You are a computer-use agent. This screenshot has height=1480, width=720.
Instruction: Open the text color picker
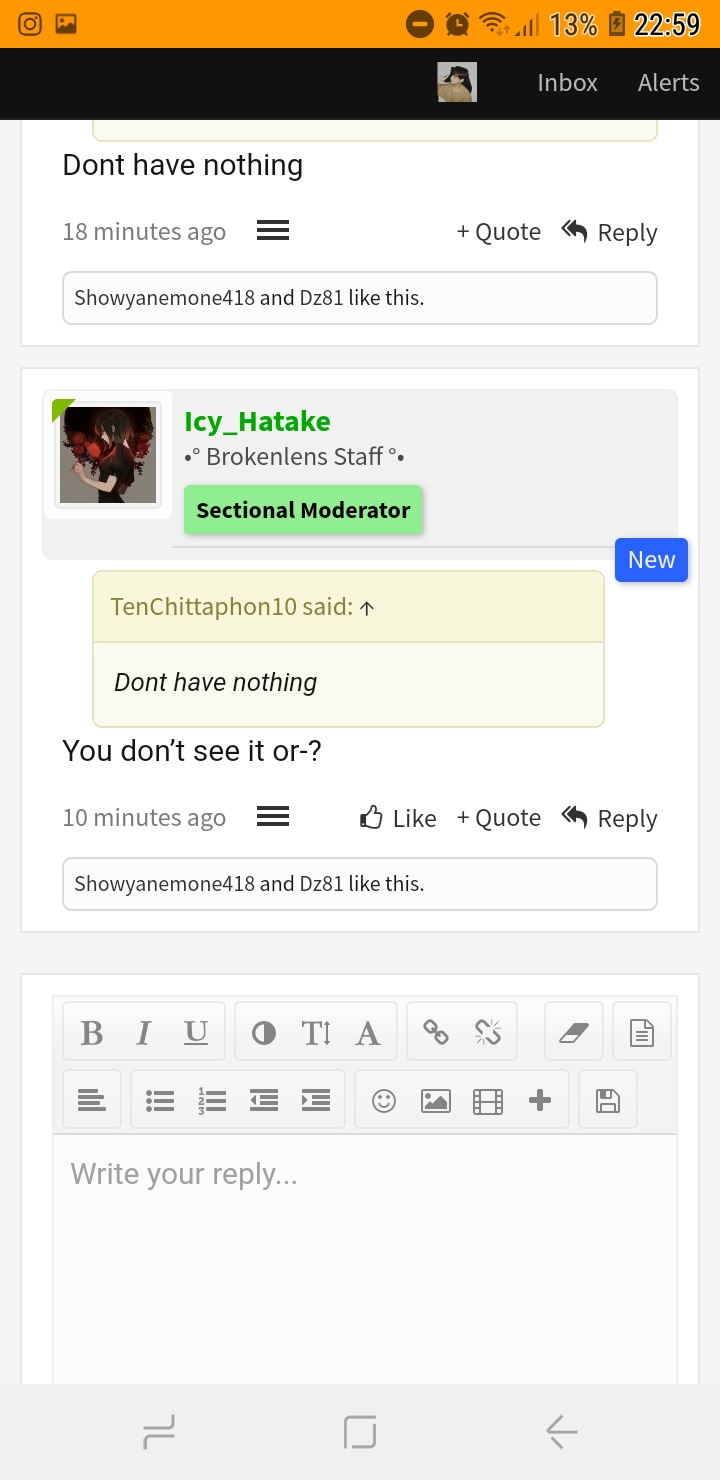click(264, 1032)
